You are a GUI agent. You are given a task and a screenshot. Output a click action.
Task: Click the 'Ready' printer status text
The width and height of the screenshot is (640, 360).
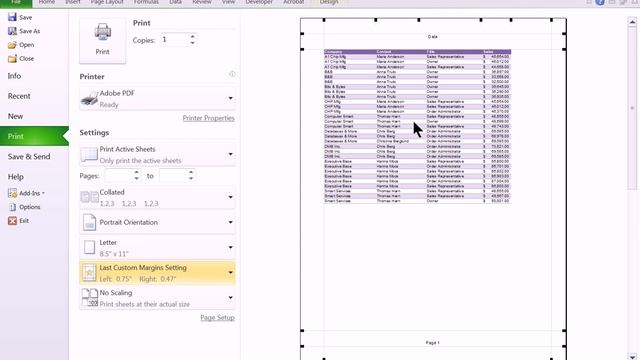[109, 105]
